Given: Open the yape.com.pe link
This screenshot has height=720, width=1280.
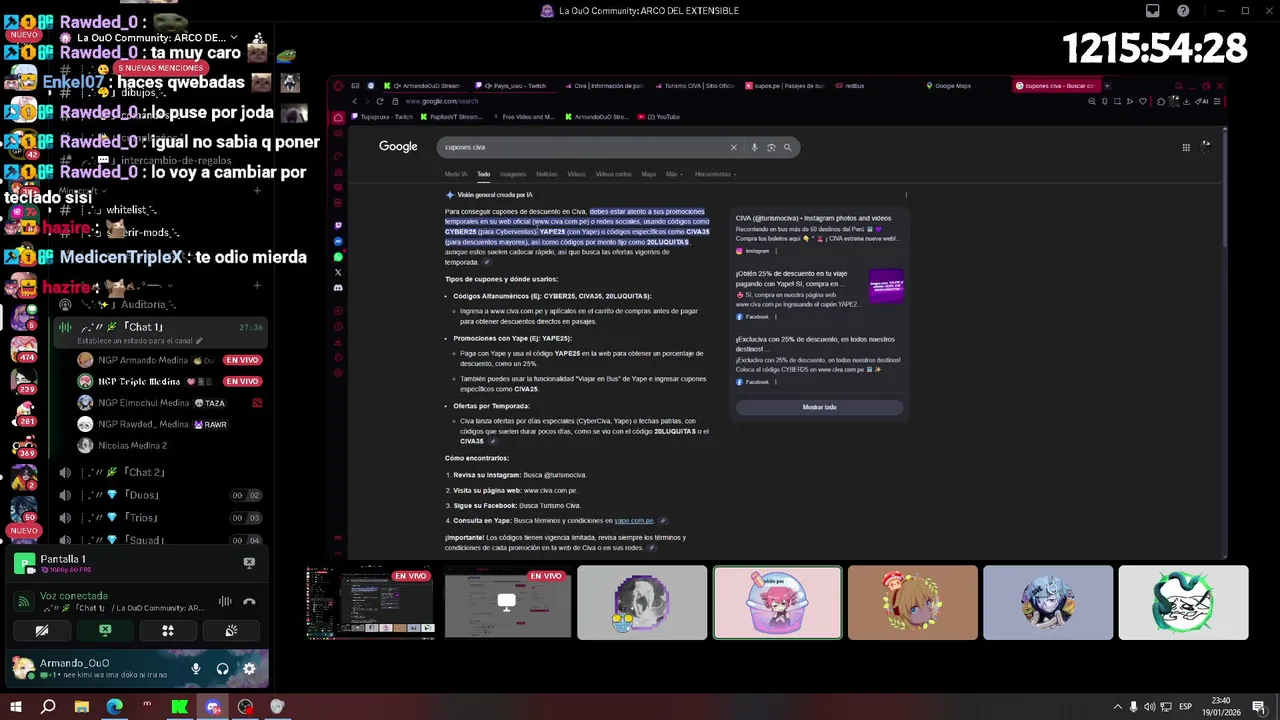Looking at the screenshot, I should click(x=634, y=521).
